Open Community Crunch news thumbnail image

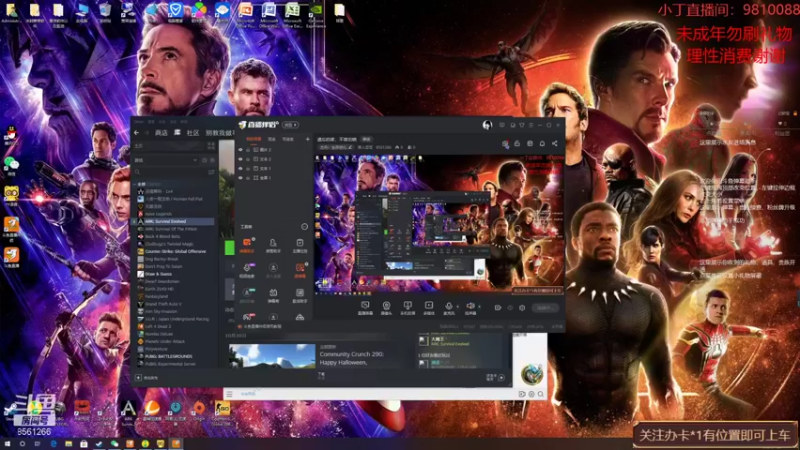[x=272, y=356]
